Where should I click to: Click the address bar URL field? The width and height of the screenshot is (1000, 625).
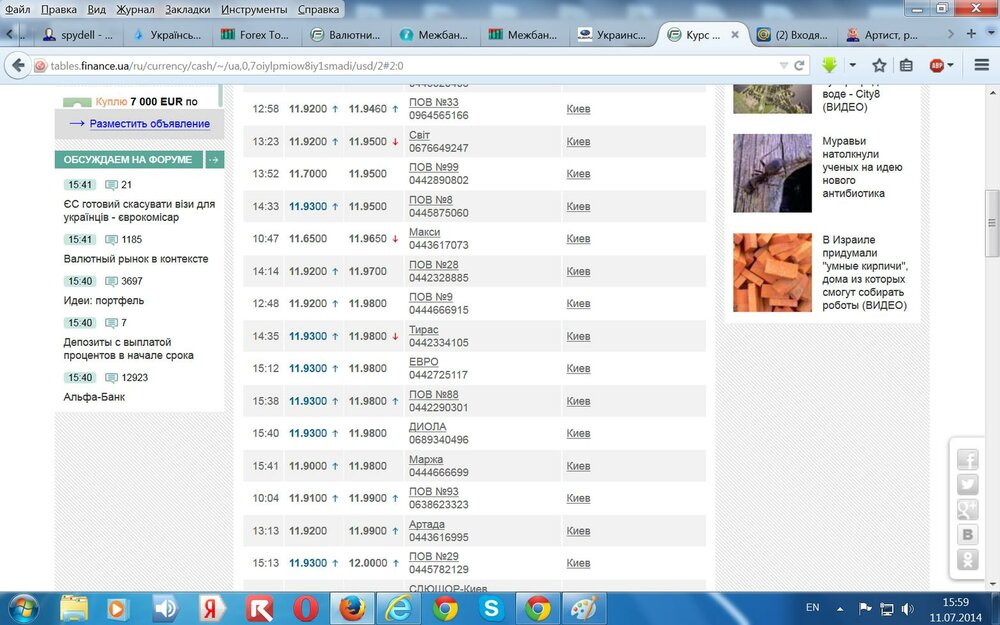click(x=408, y=65)
